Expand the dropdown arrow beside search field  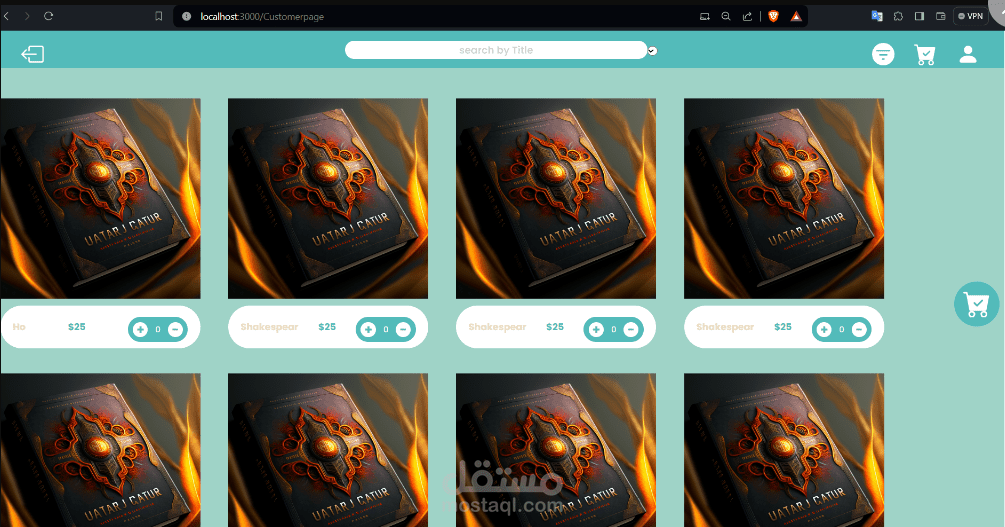click(x=652, y=51)
